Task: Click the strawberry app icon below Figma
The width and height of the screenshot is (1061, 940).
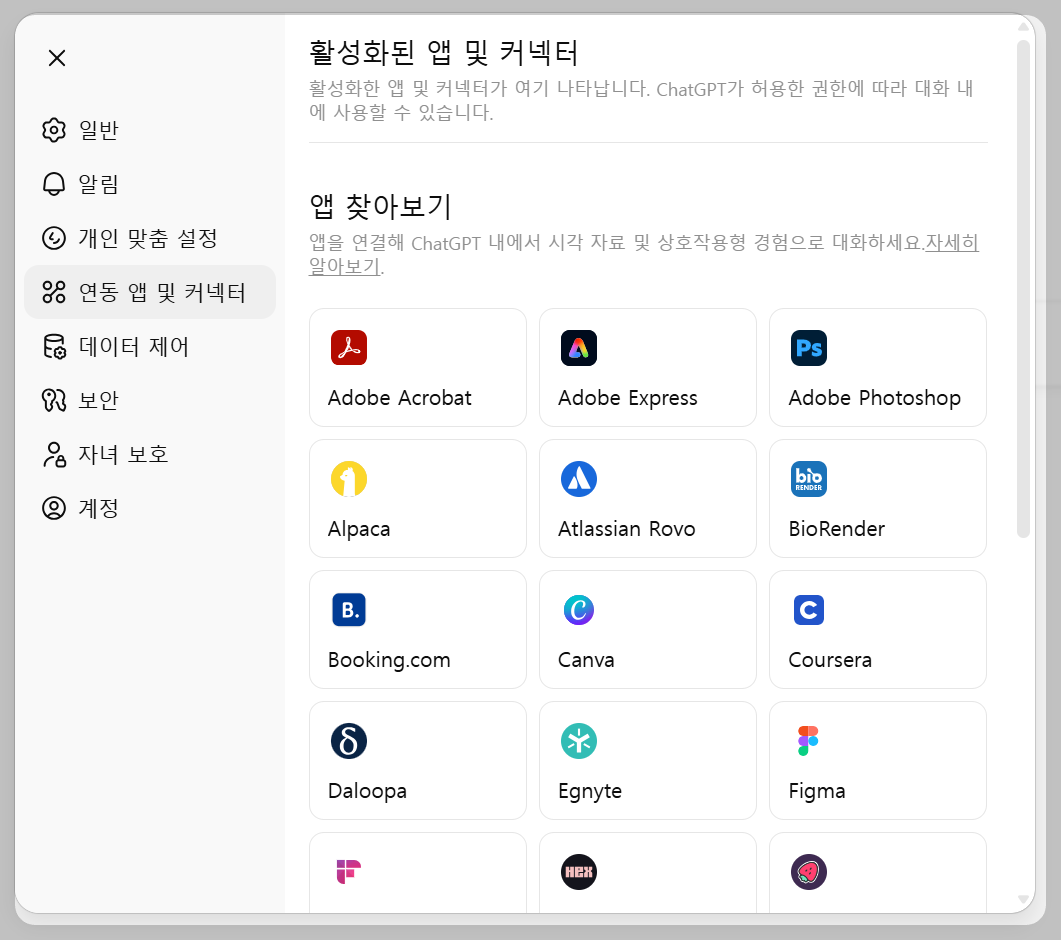Action: 809,872
